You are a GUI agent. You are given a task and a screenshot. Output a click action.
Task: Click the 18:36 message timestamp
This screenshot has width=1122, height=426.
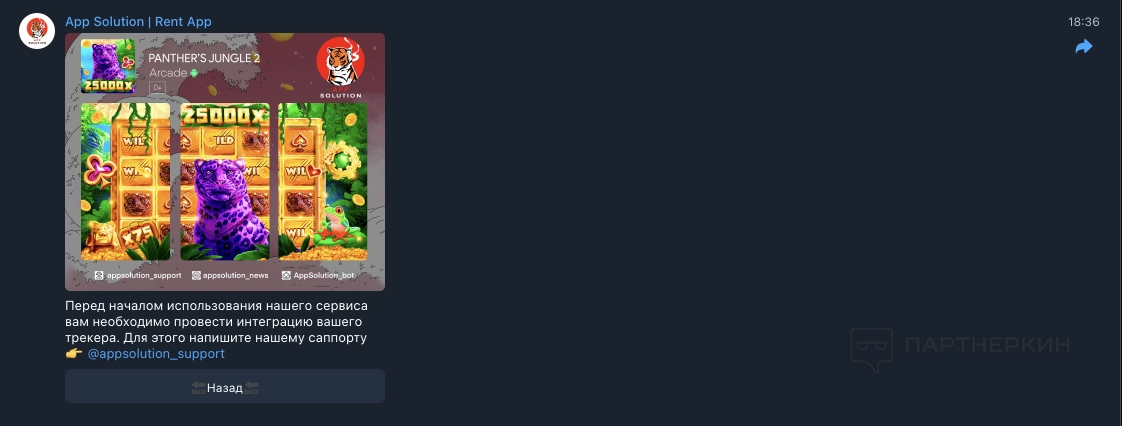pyautogui.click(x=1083, y=22)
